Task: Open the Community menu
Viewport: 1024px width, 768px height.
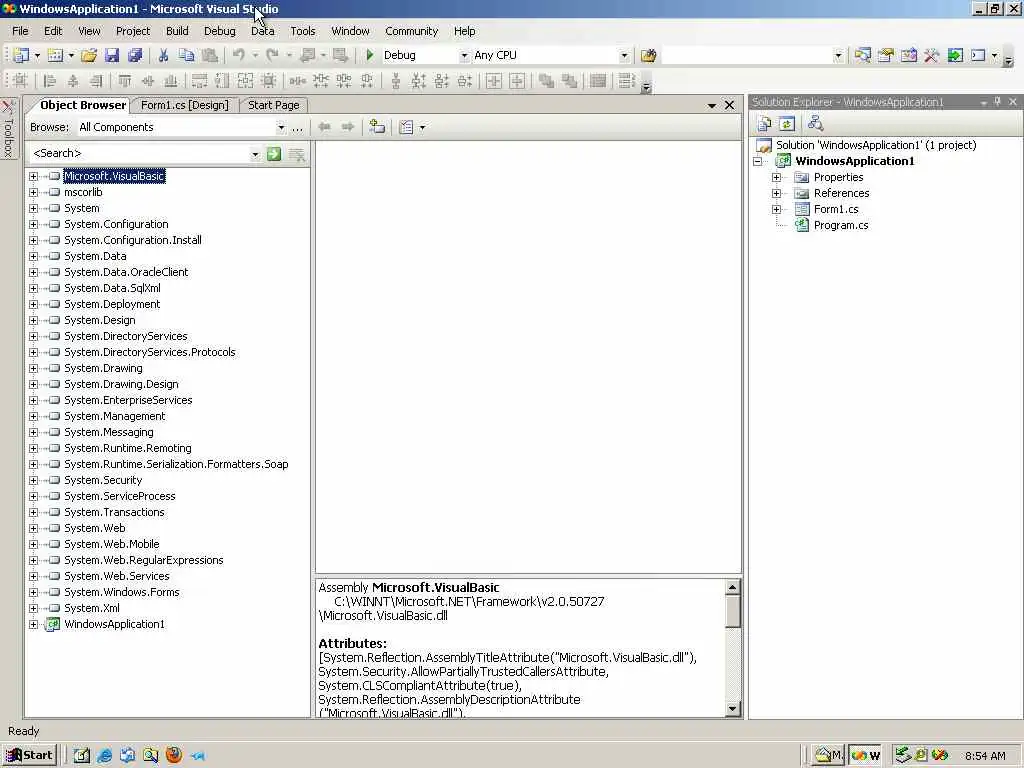Action: pyautogui.click(x=411, y=31)
